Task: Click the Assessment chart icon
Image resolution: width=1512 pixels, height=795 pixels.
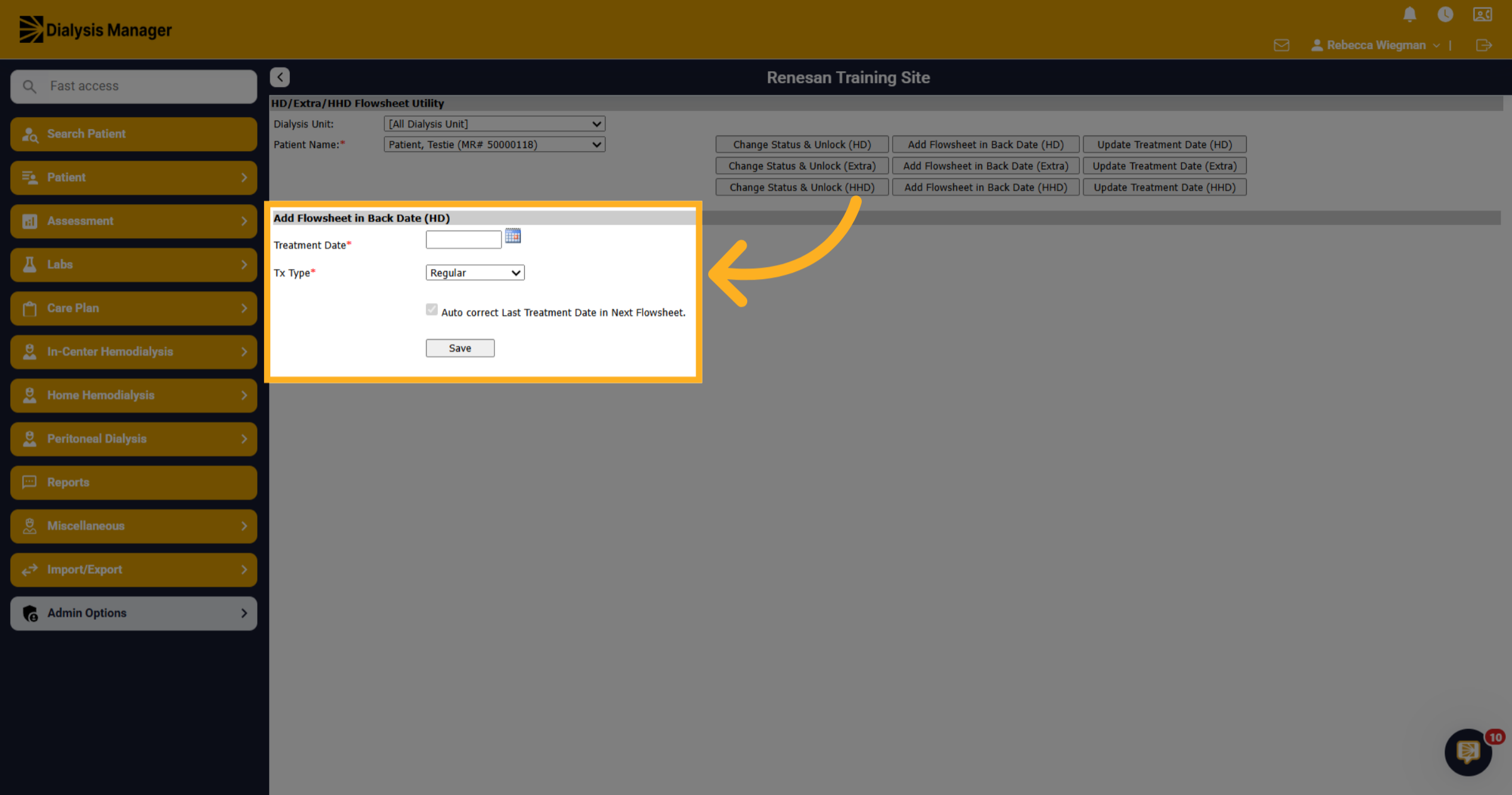Action: coord(30,221)
